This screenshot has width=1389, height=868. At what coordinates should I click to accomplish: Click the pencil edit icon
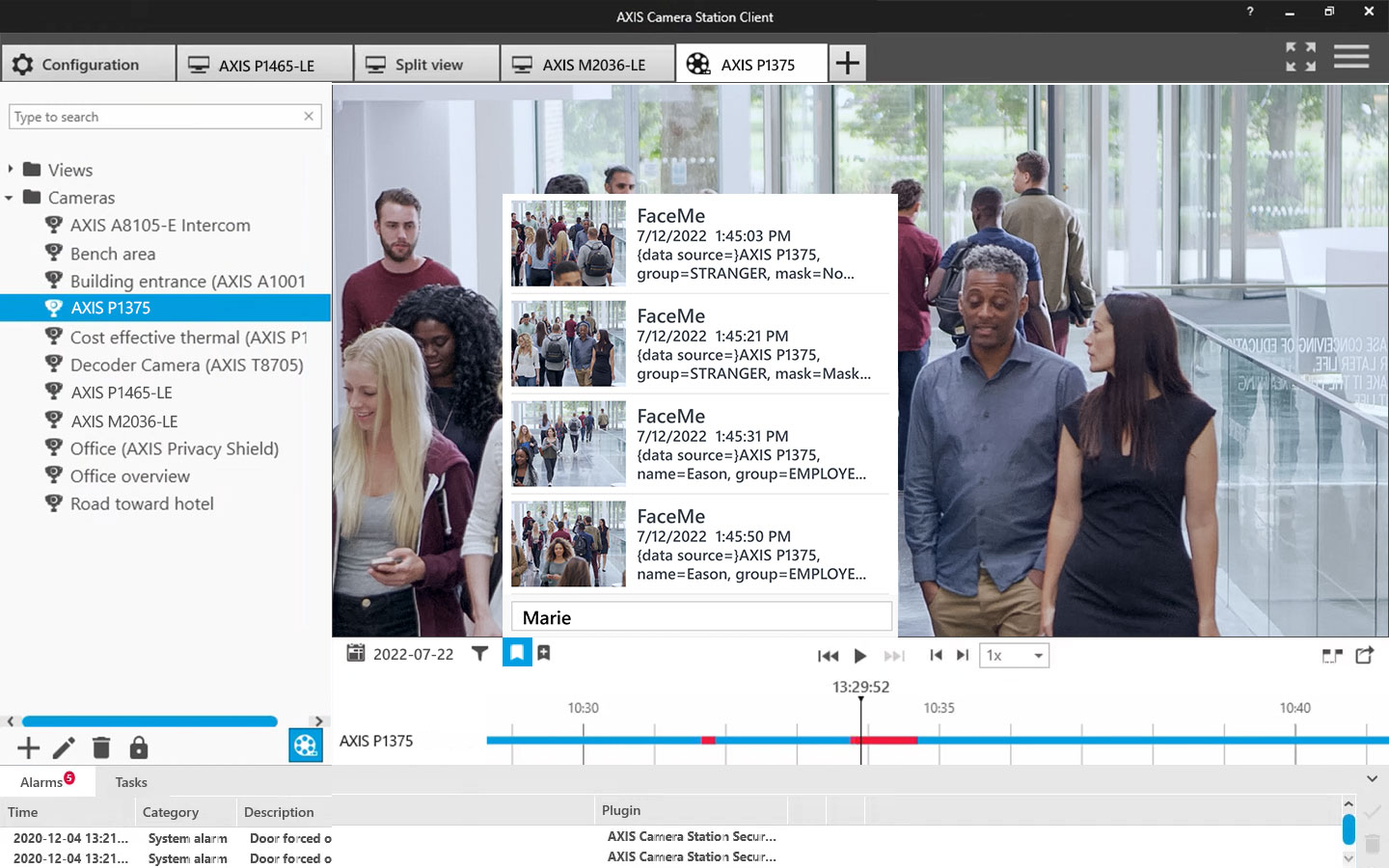click(64, 747)
